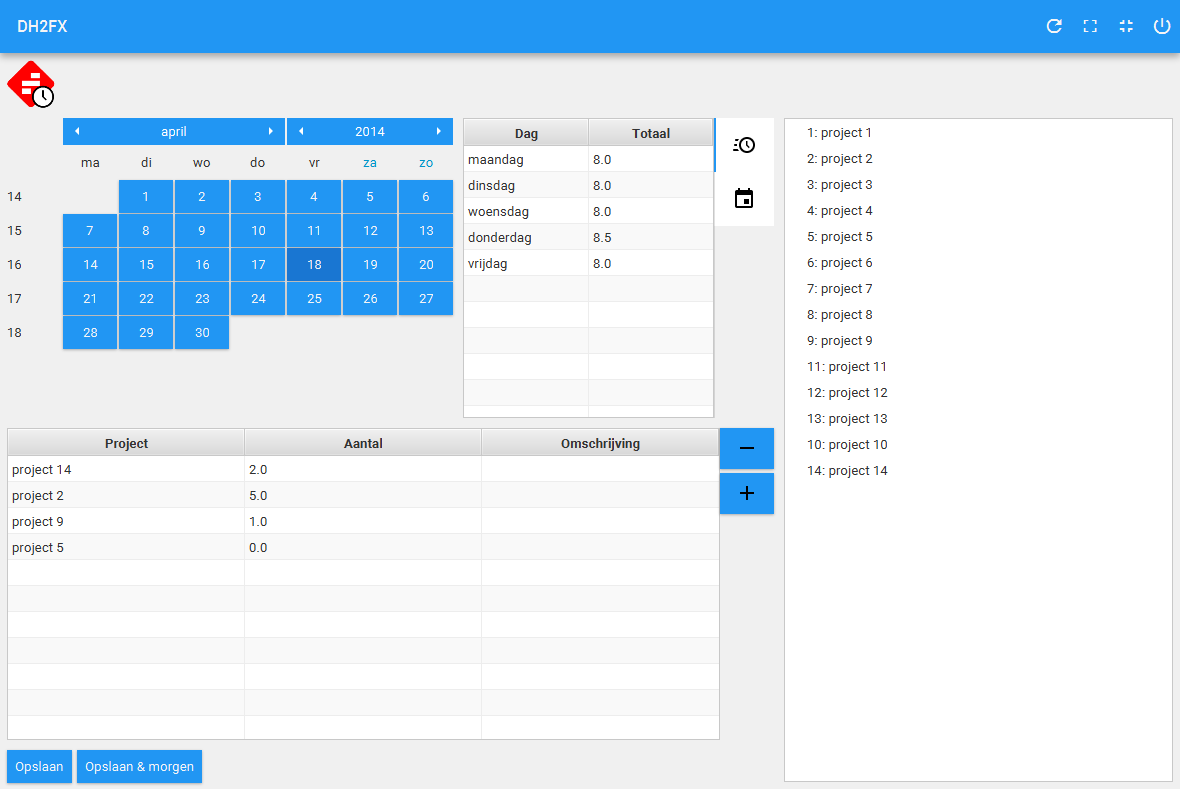The height and width of the screenshot is (789, 1180).
Task: Add a row with the plus button
Action: [x=746, y=493]
